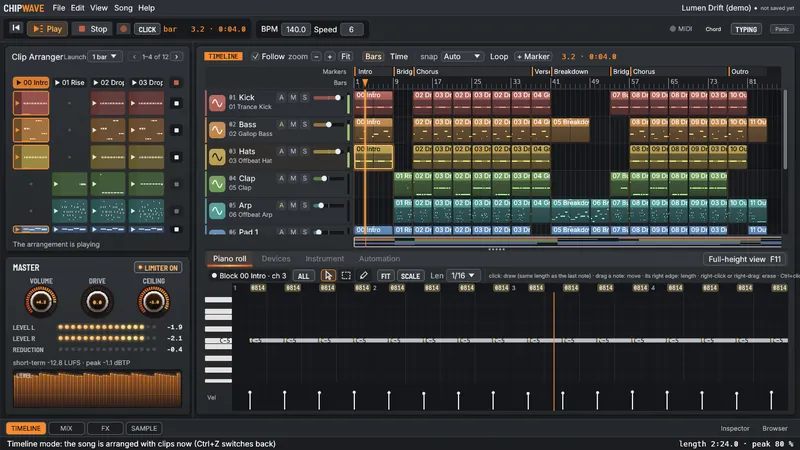This screenshot has height=450, width=800.
Task: Switch to the Devices tab
Action: [x=276, y=259]
